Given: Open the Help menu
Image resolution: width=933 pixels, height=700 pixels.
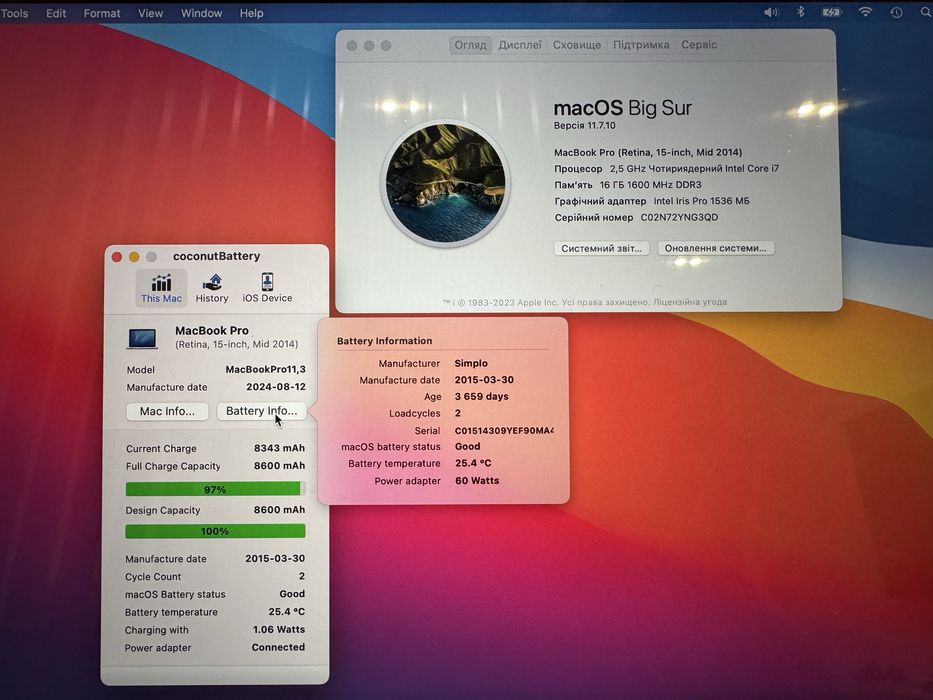Looking at the screenshot, I should [251, 13].
